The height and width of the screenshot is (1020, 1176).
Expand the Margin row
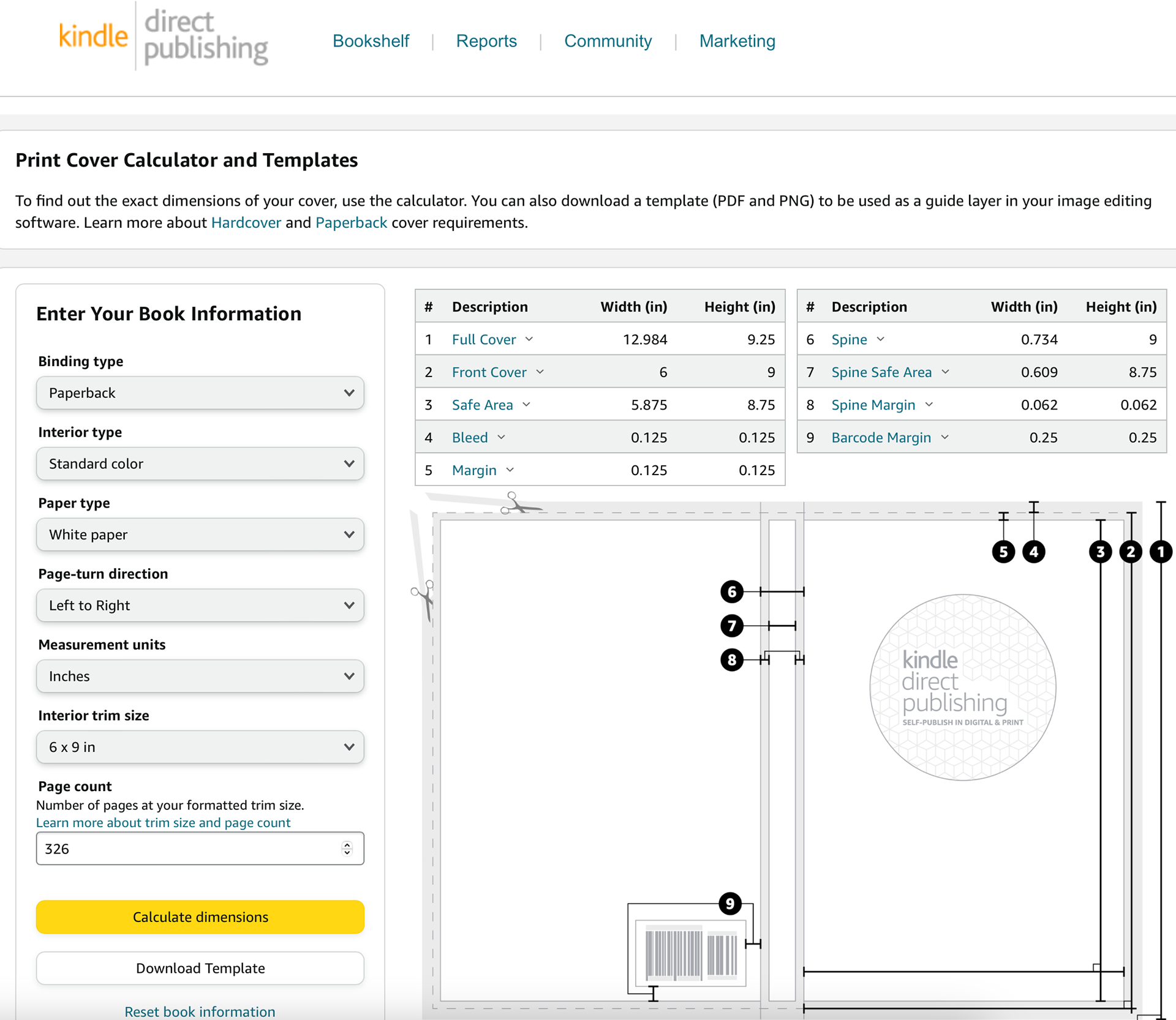pos(483,470)
